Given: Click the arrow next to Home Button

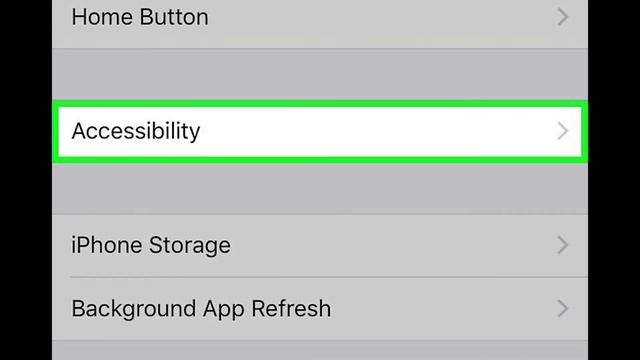Looking at the screenshot, I should tap(563, 17).
